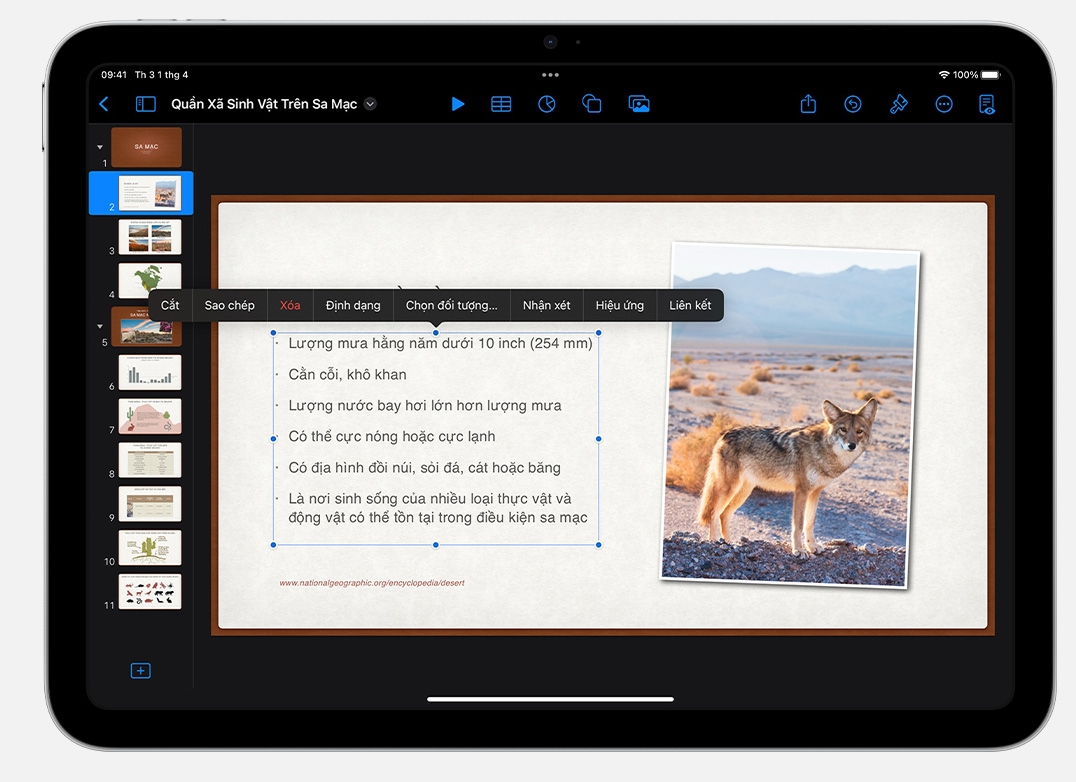Open the More options menu
The image size is (1076, 782).
coord(943,104)
